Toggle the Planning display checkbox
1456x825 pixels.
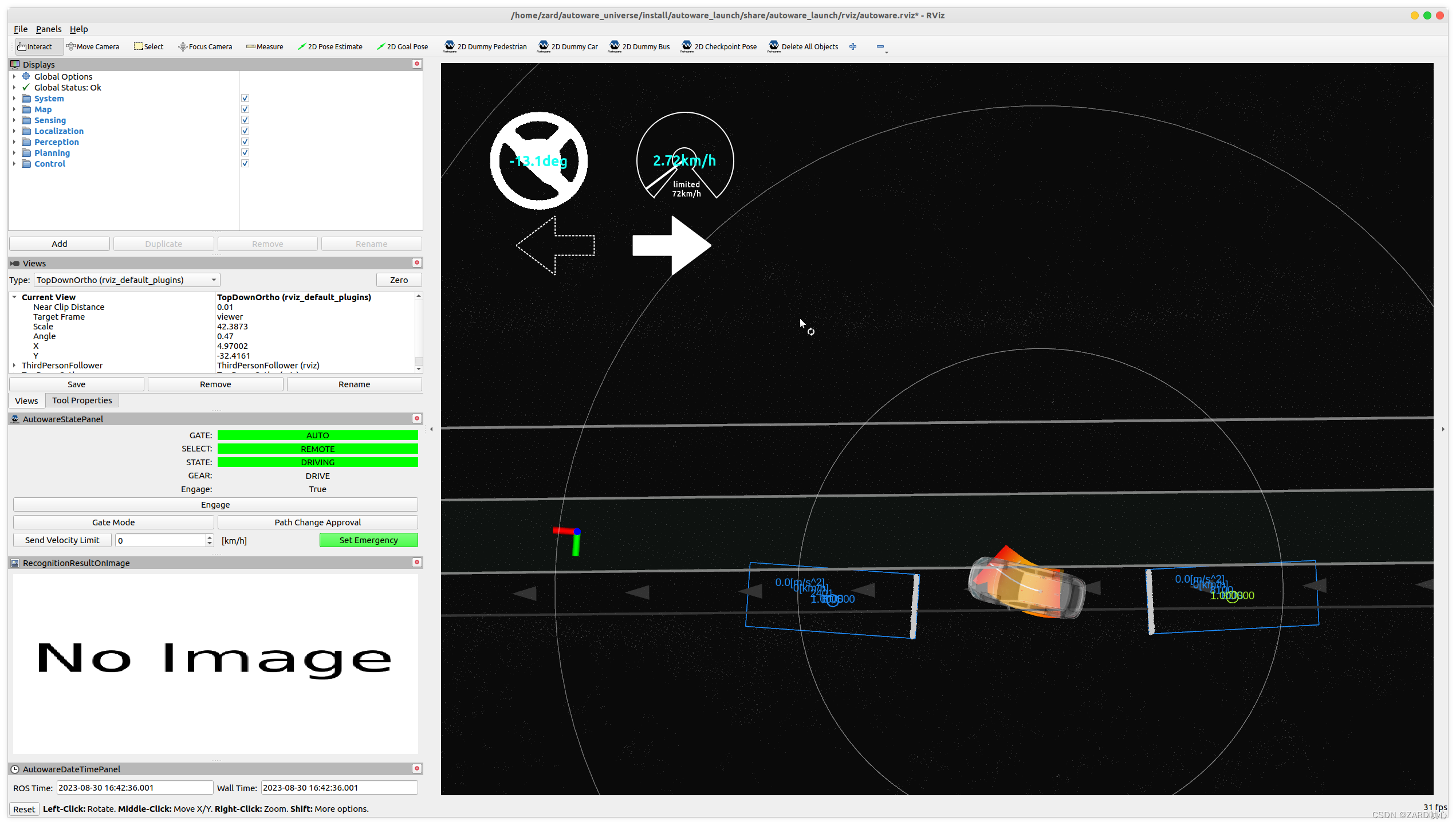(245, 152)
